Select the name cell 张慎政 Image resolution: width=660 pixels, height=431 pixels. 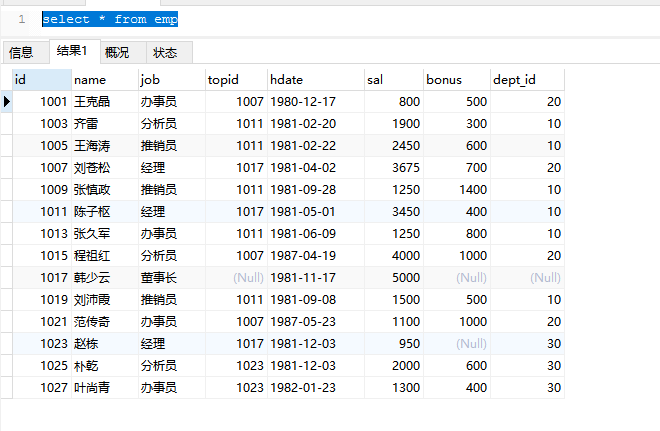pyautogui.click(x=105, y=189)
